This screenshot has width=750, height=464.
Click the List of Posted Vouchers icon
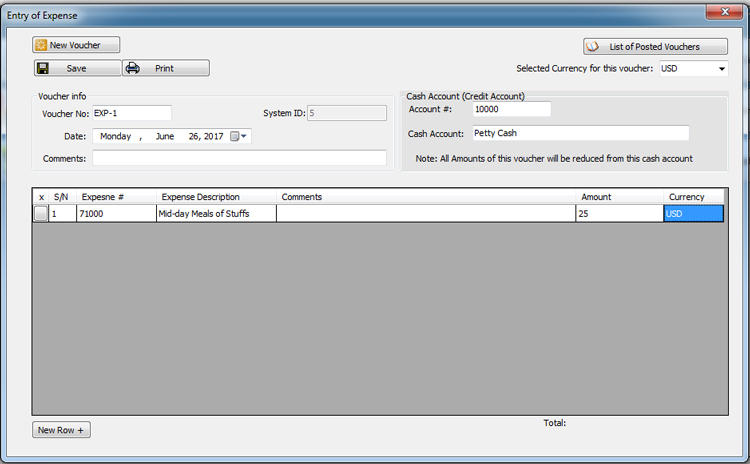(x=593, y=46)
